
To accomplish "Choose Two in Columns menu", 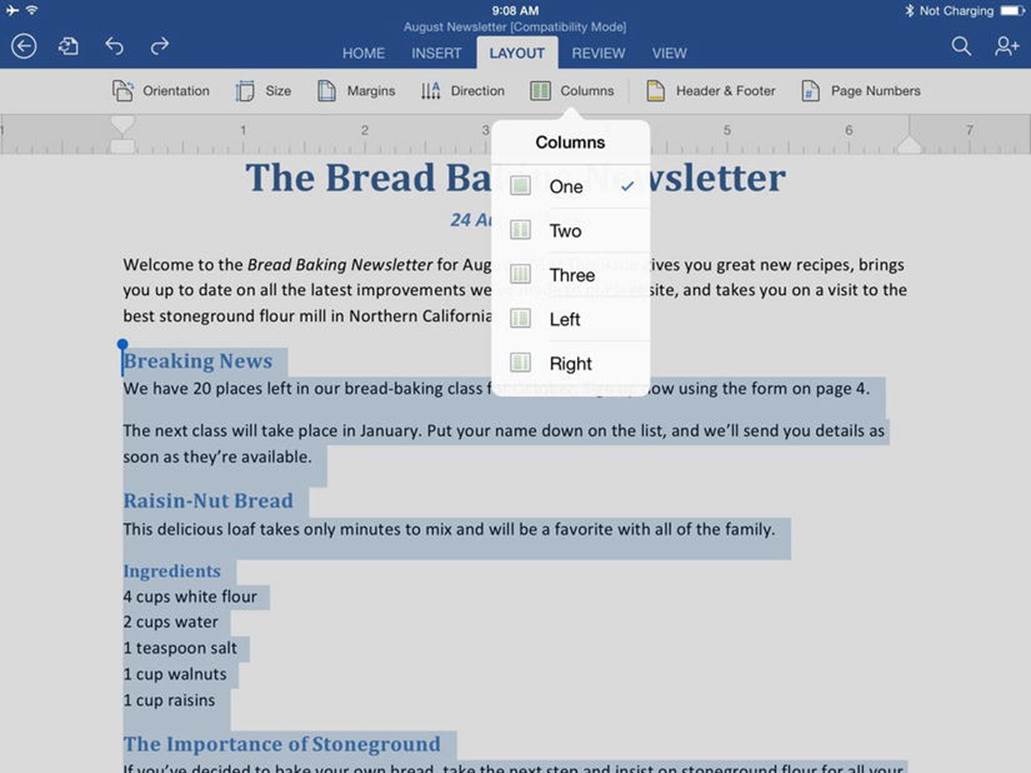I will tap(571, 231).
